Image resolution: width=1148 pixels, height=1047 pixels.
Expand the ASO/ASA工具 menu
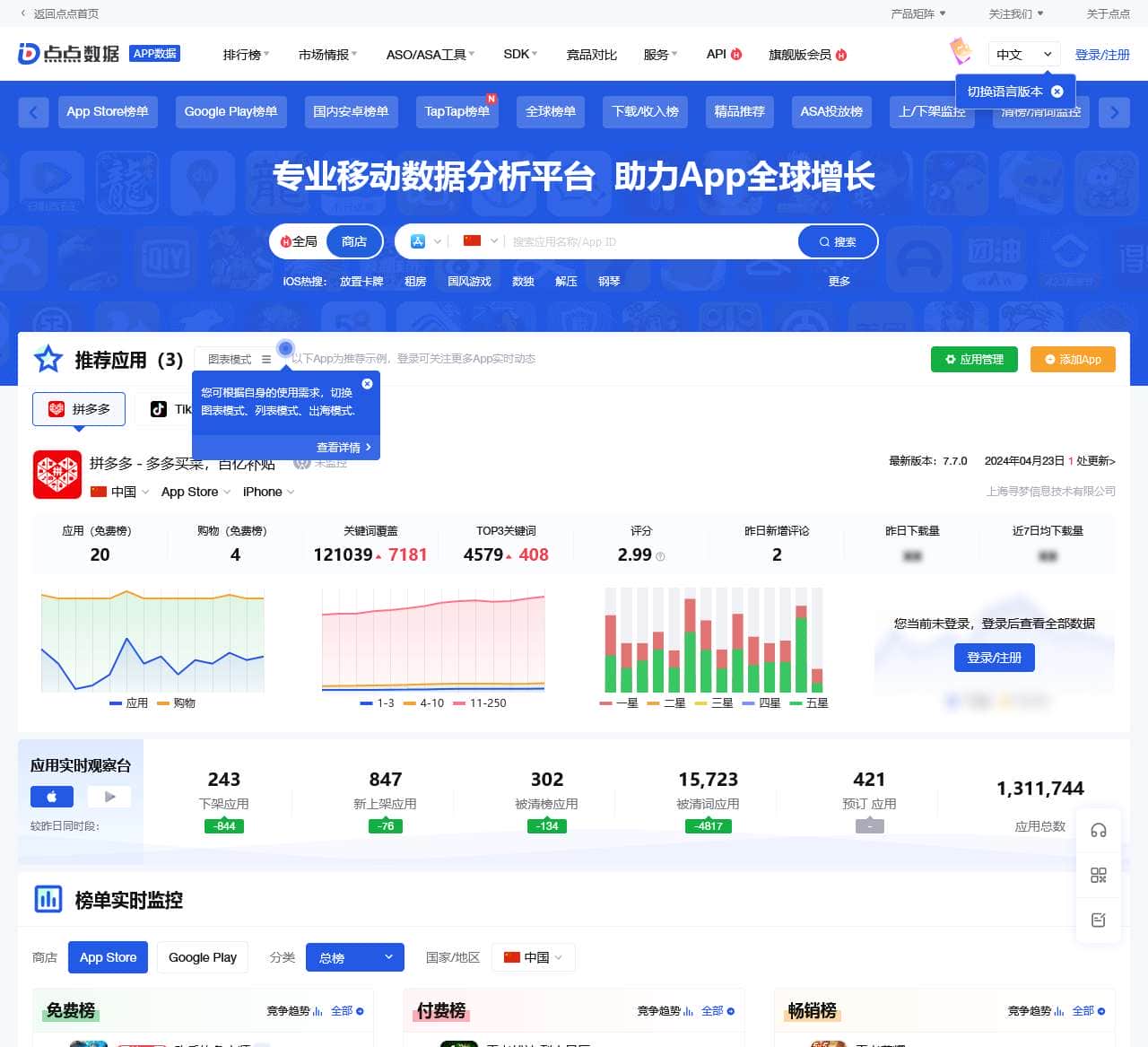(x=430, y=55)
